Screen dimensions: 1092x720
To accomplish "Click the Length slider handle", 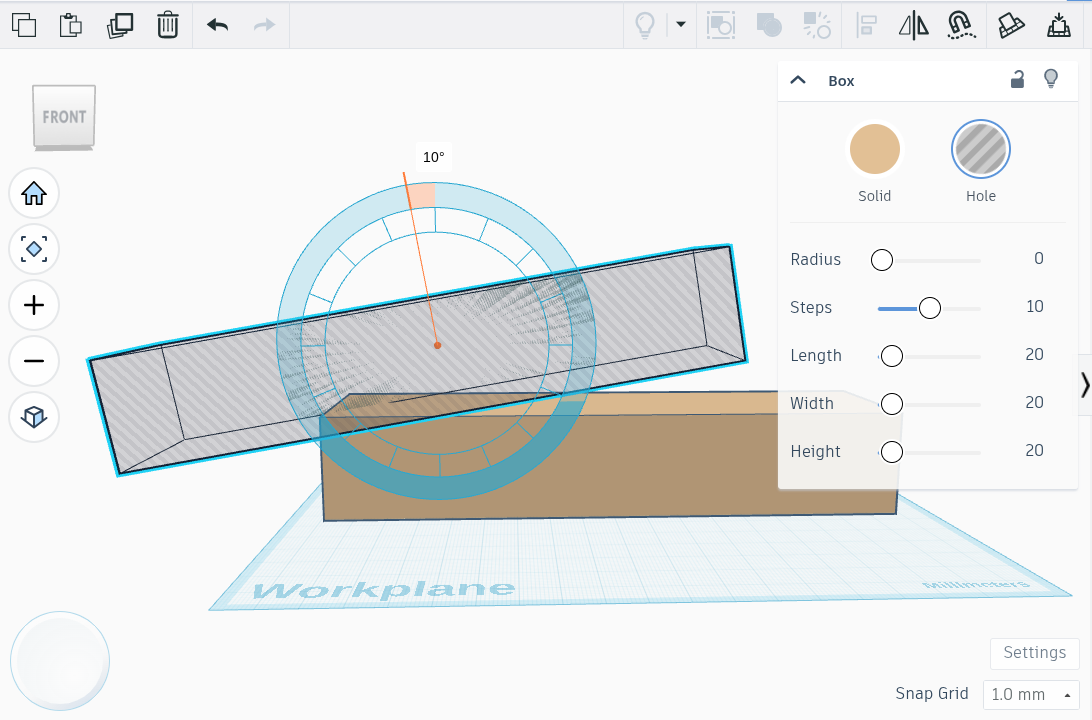I will pos(891,356).
